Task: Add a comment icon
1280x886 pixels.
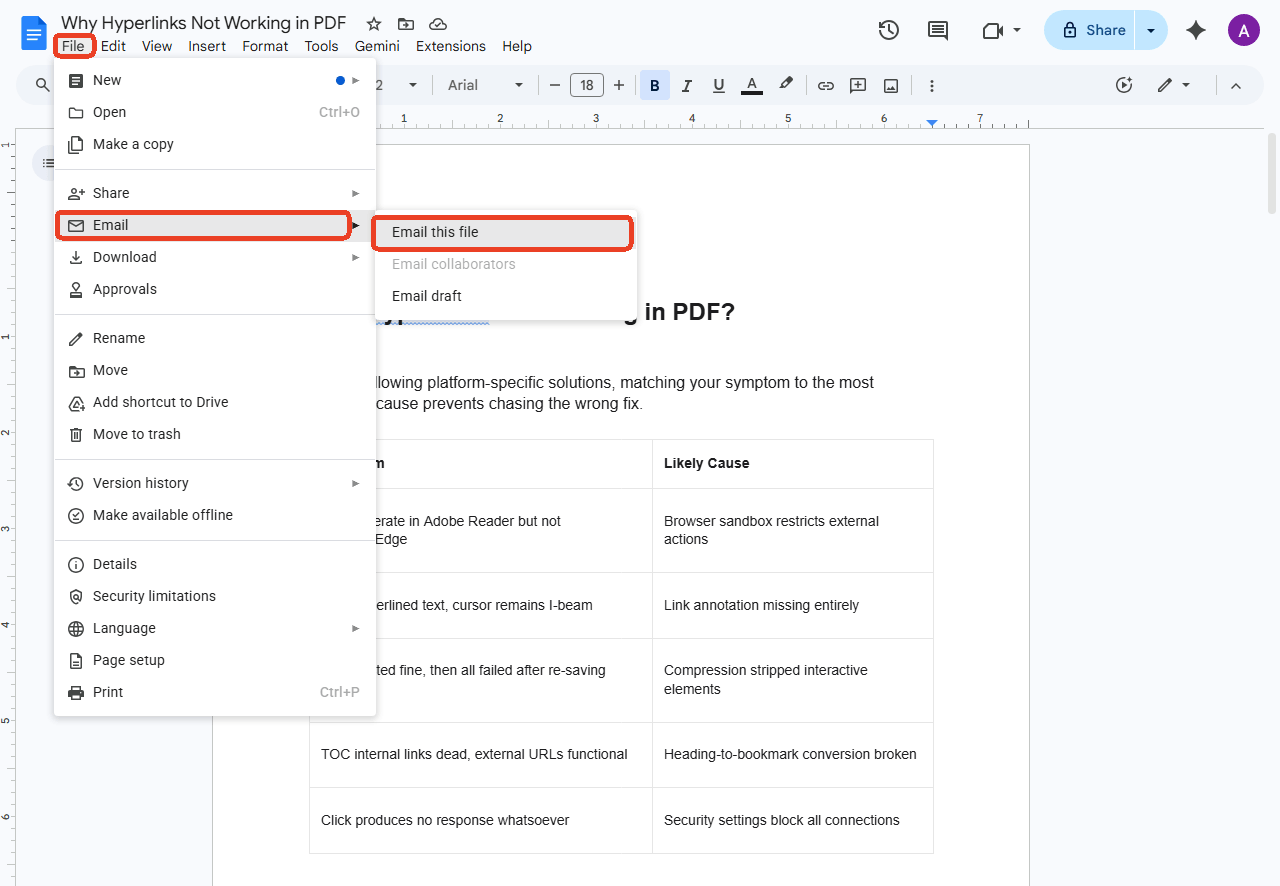Action: [x=858, y=85]
